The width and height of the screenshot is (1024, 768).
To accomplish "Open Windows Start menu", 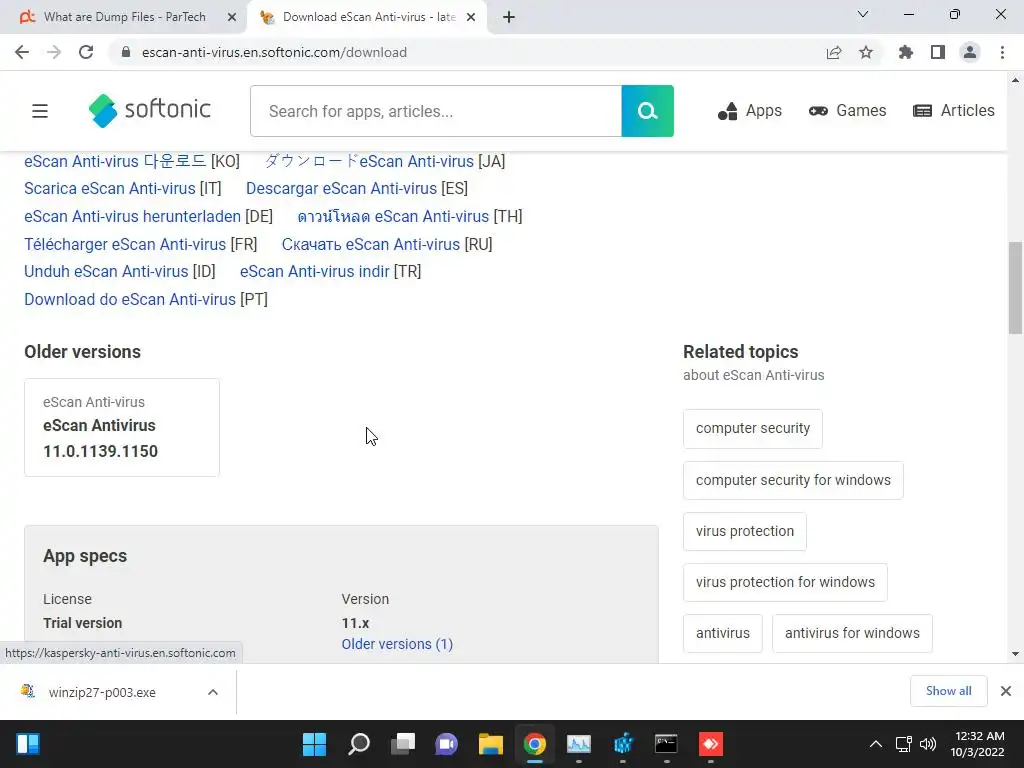I will pyautogui.click(x=314, y=744).
